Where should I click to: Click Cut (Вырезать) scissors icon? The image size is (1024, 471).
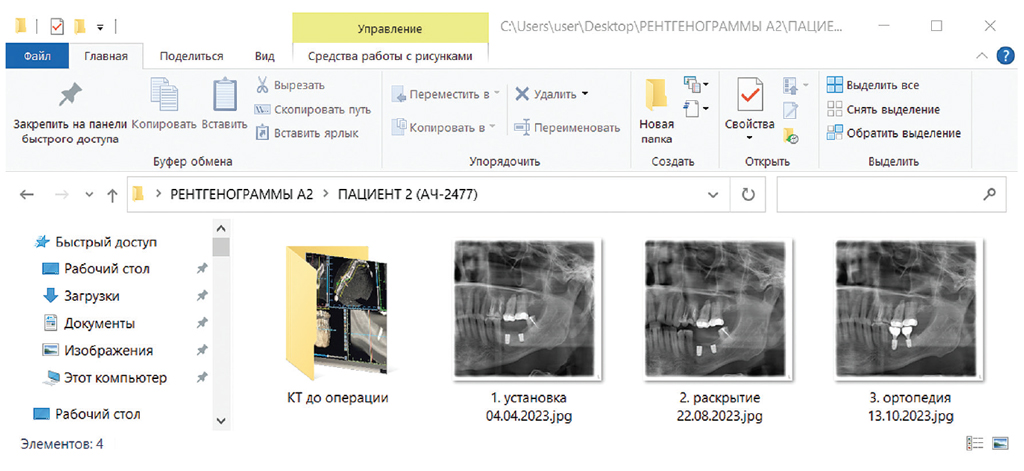click(x=263, y=86)
